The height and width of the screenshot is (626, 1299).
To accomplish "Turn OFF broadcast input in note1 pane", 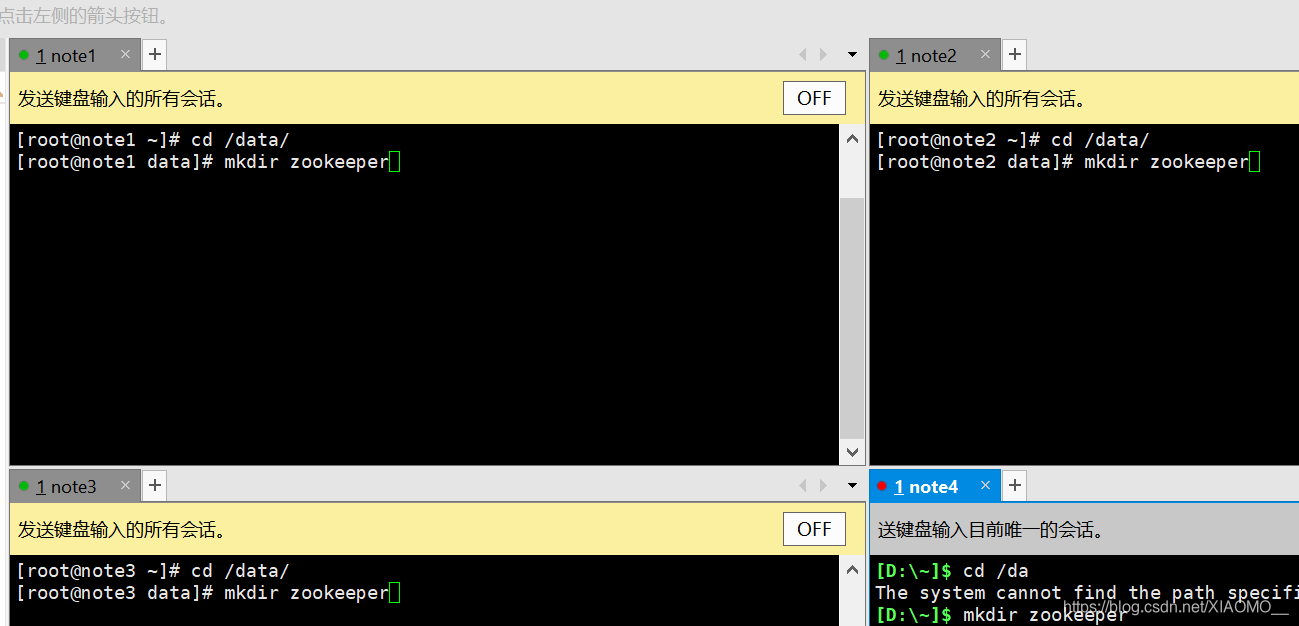I will pyautogui.click(x=814, y=98).
